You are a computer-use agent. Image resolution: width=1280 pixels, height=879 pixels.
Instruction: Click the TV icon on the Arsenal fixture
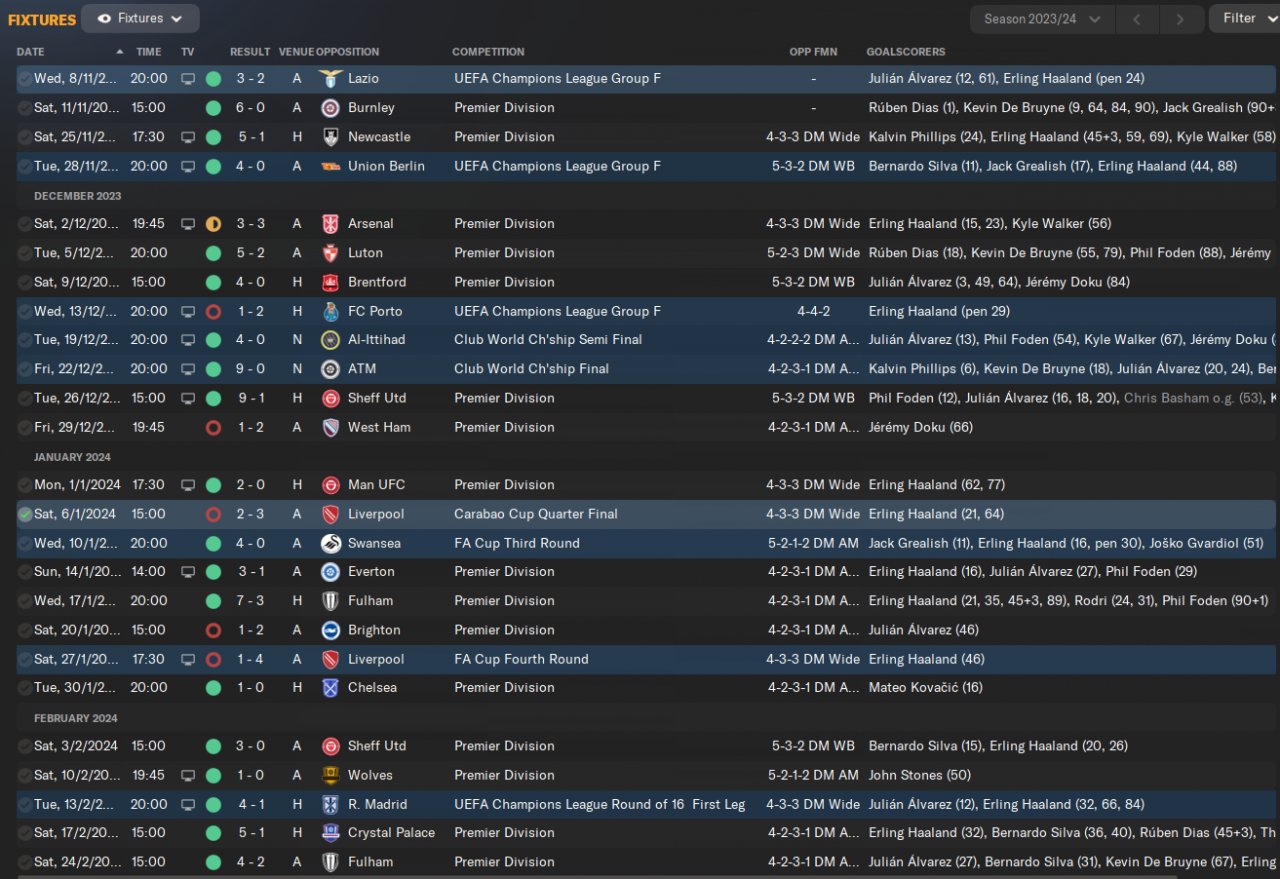coord(188,224)
